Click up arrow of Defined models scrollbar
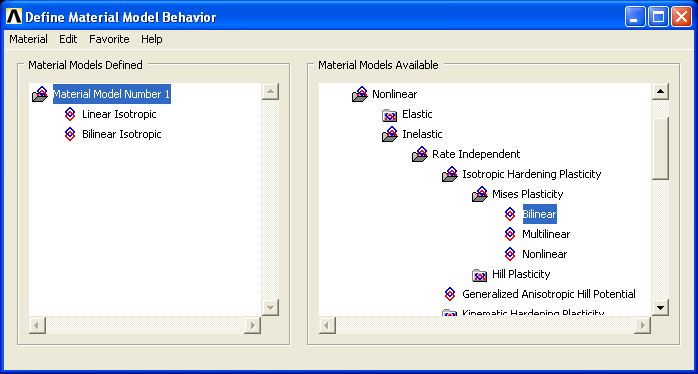 coord(270,92)
